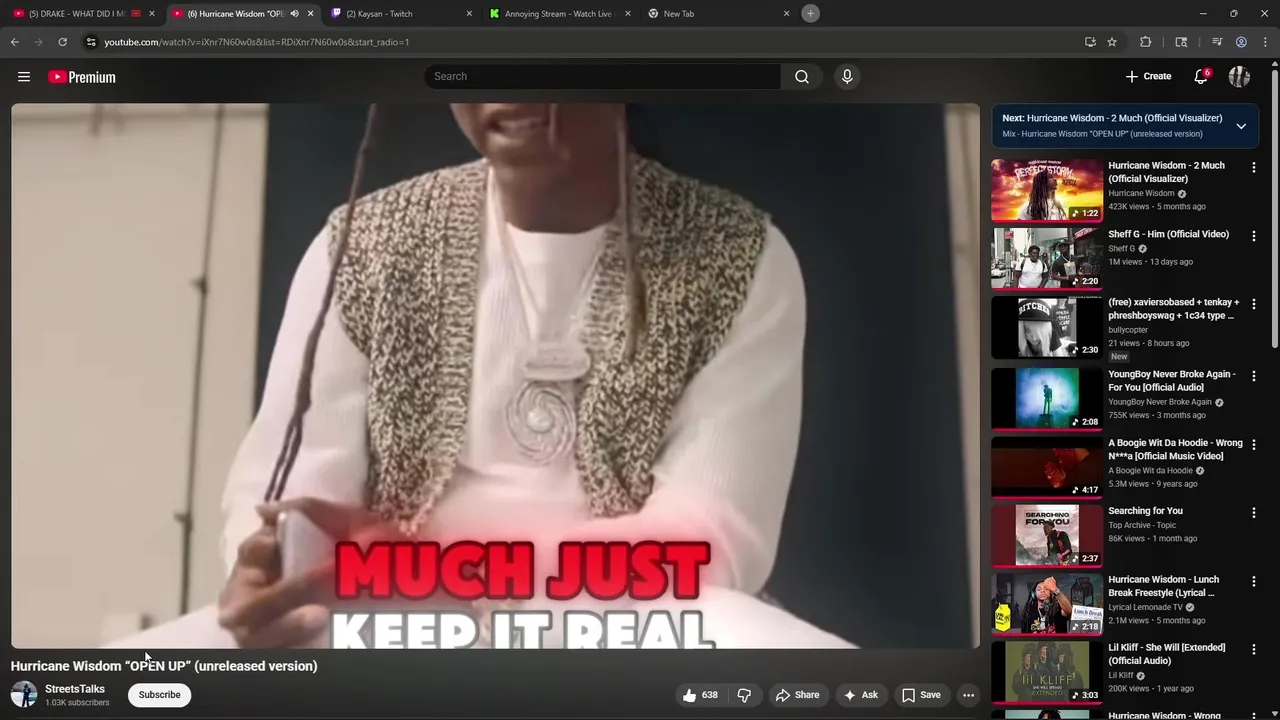Click the search magnifier button
Image resolution: width=1280 pixels, height=720 pixels.
[802, 77]
